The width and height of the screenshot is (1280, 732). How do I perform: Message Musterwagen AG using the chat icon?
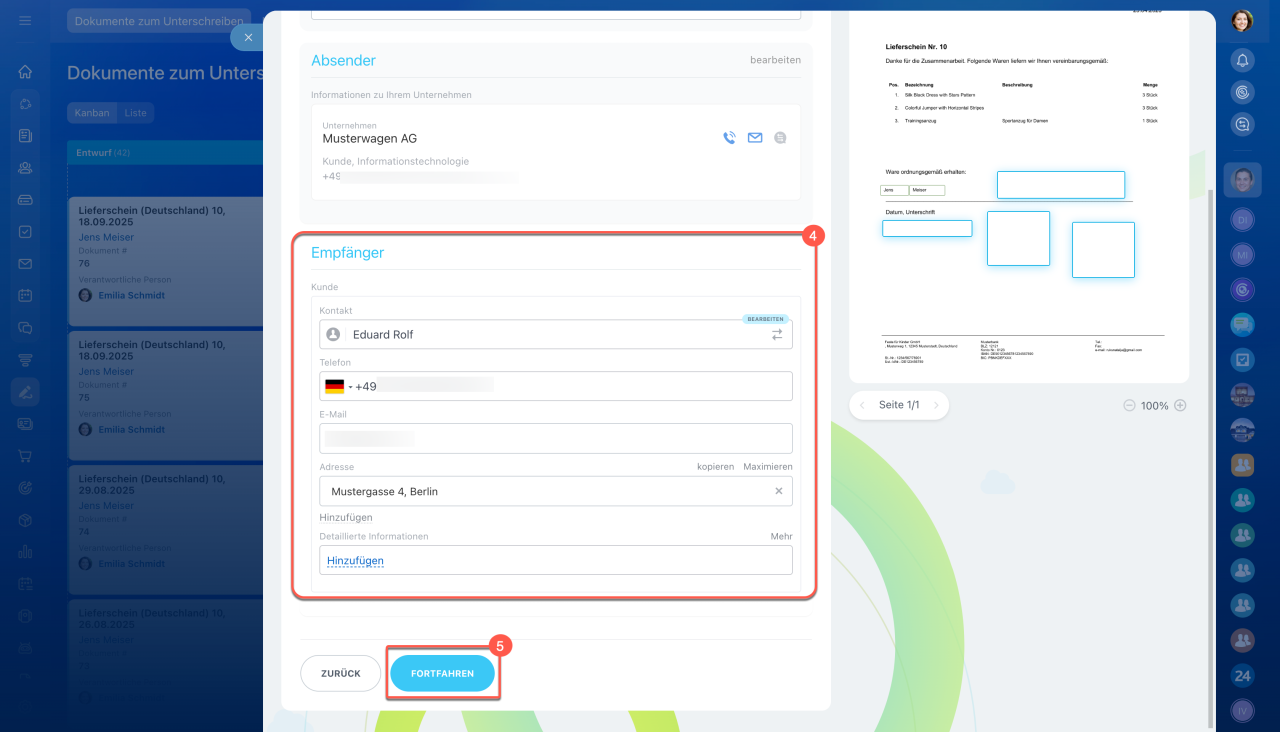780,138
